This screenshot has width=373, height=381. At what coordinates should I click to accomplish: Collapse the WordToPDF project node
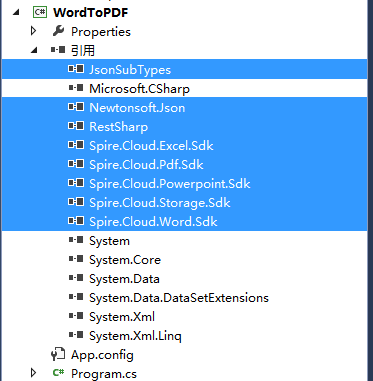[x=16, y=13]
